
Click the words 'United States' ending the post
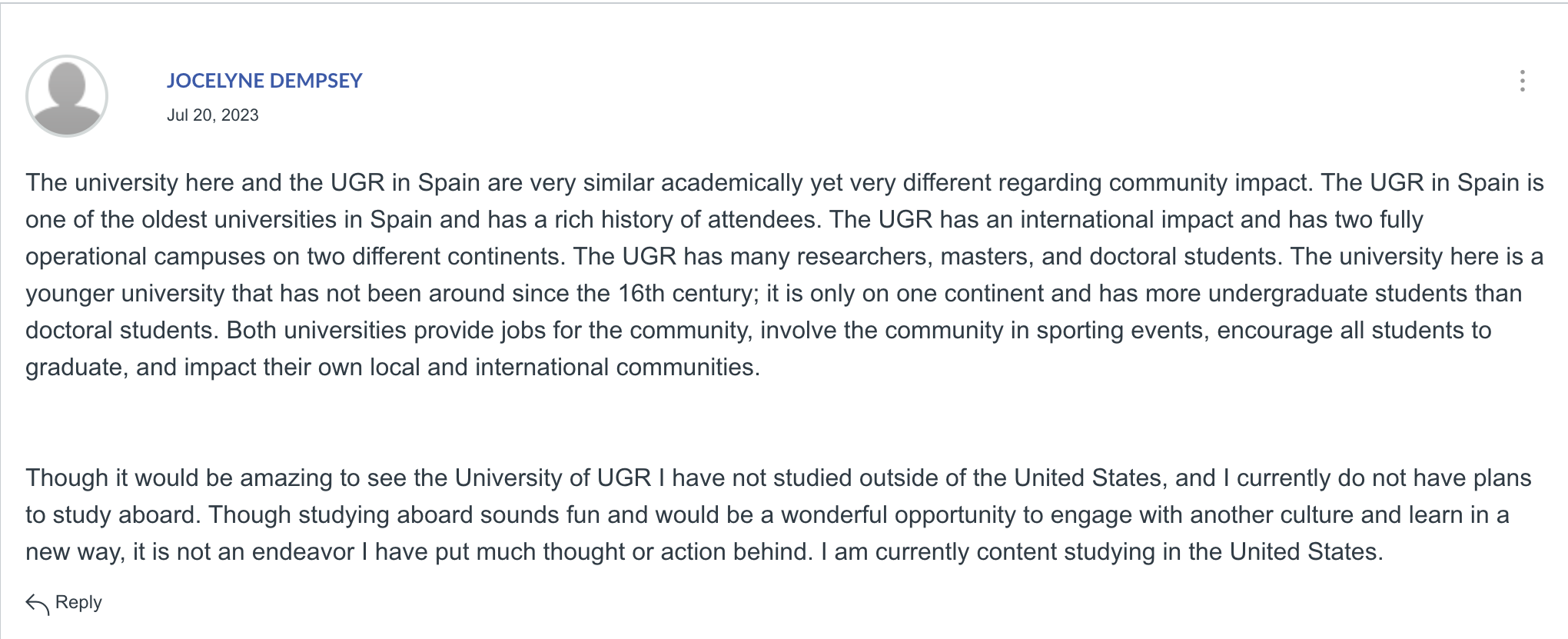1303,551
